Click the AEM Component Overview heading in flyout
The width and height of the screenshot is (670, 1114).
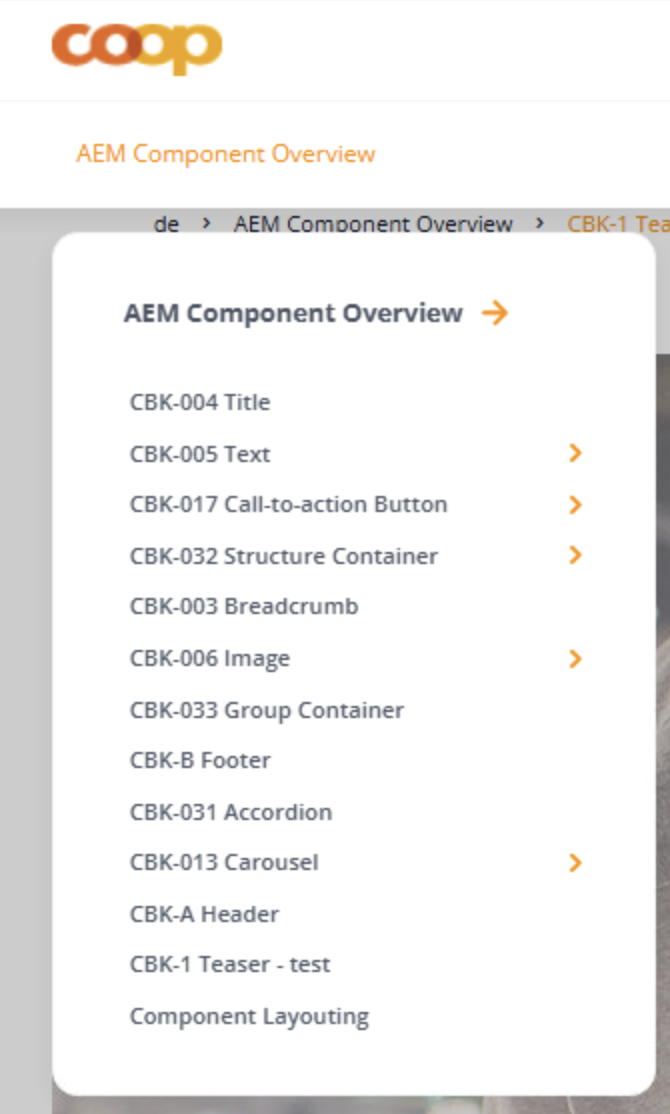295,313
